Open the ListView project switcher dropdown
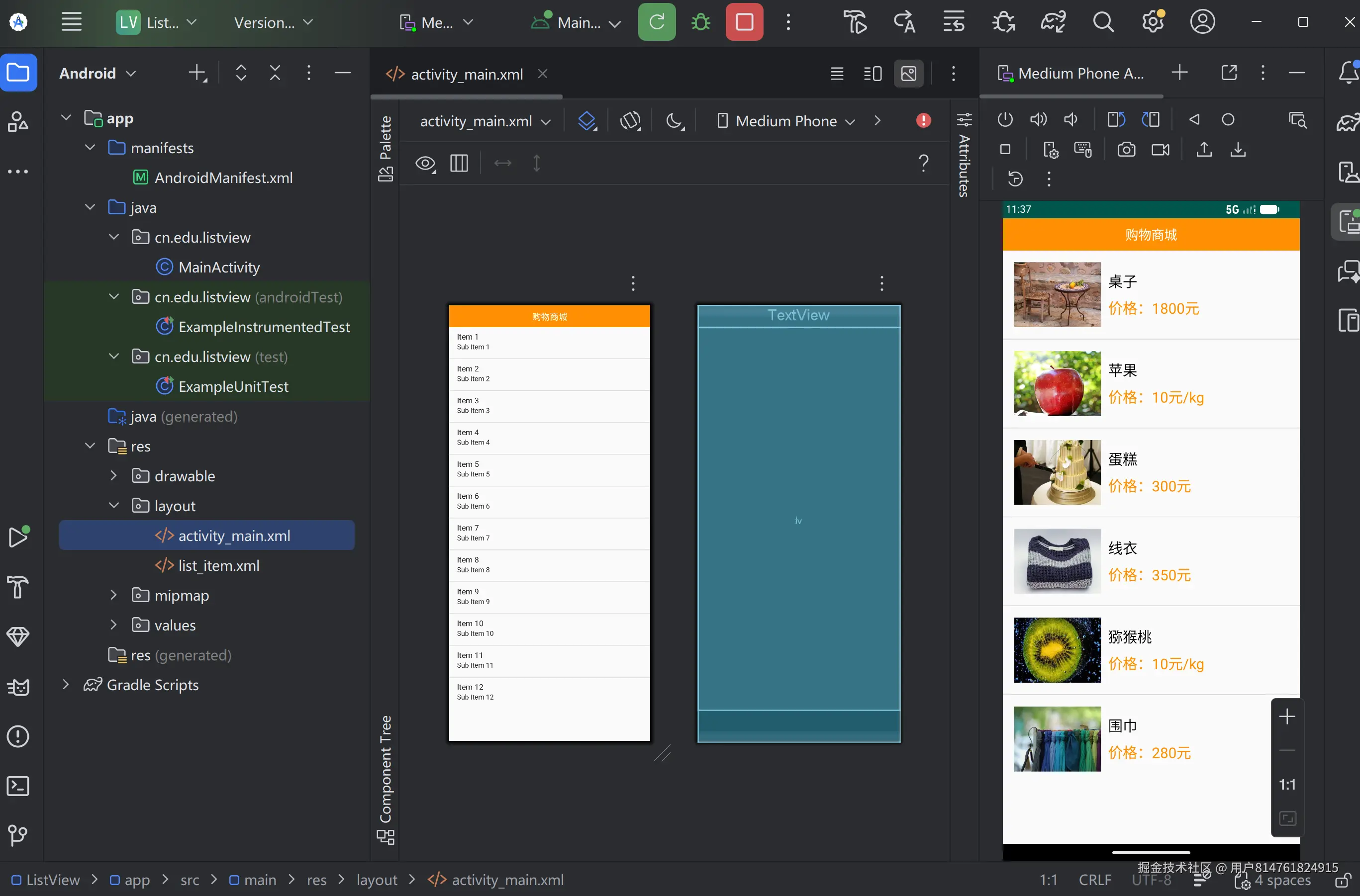This screenshot has height=896, width=1360. (157, 22)
